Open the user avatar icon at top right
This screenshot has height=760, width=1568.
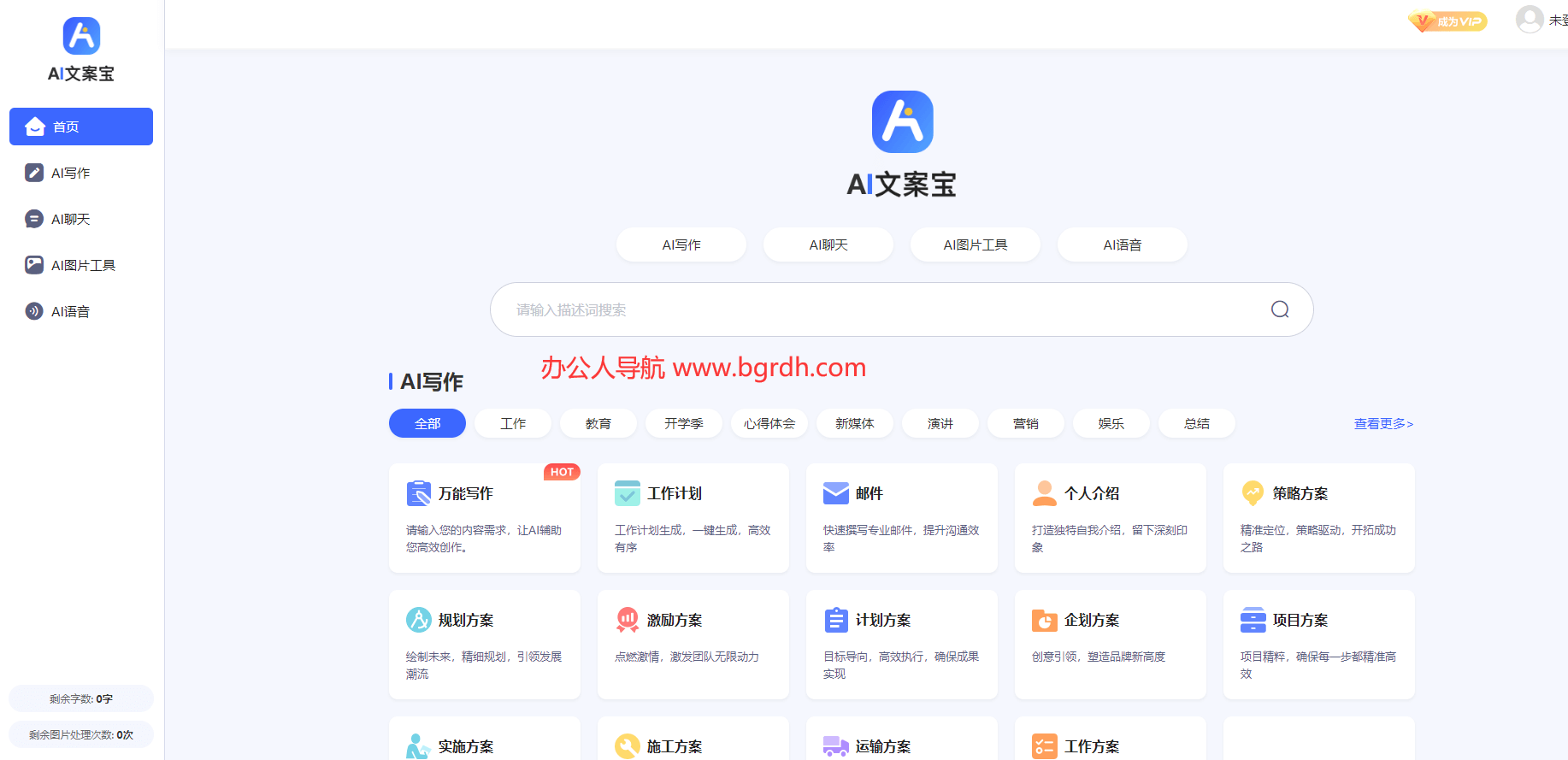tap(1530, 19)
